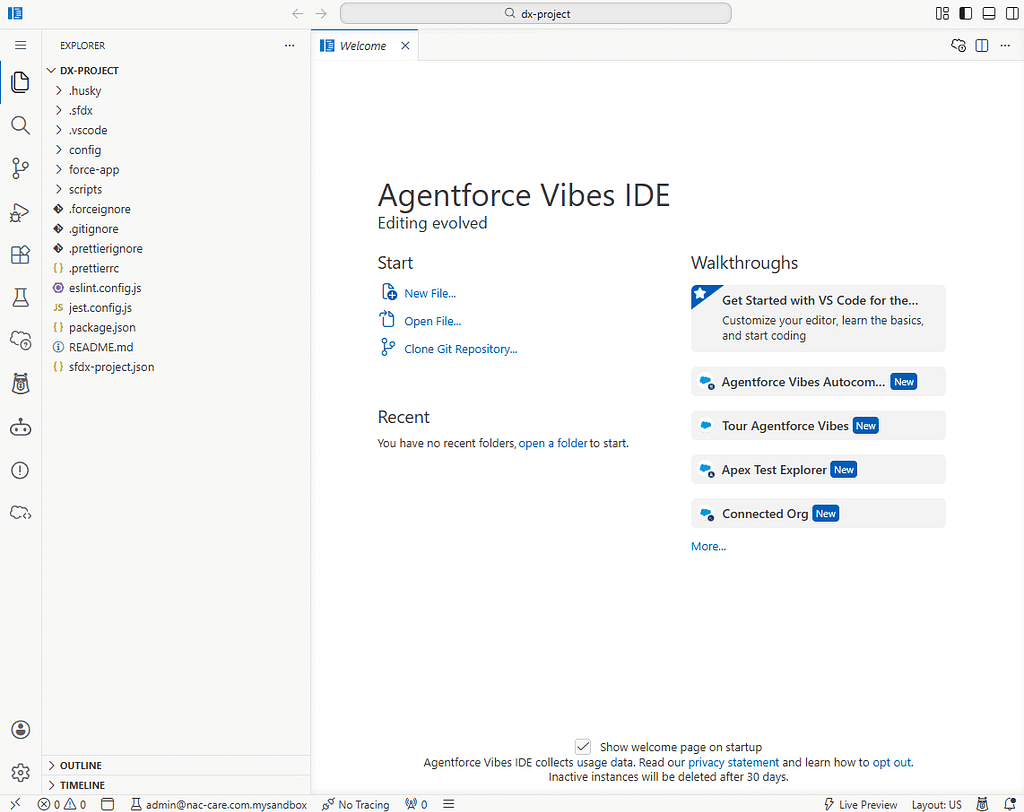Open Agentforce Vibes Autocomplete walkthrough
Viewport: 1024px width, 812px height.
[818, 382]
